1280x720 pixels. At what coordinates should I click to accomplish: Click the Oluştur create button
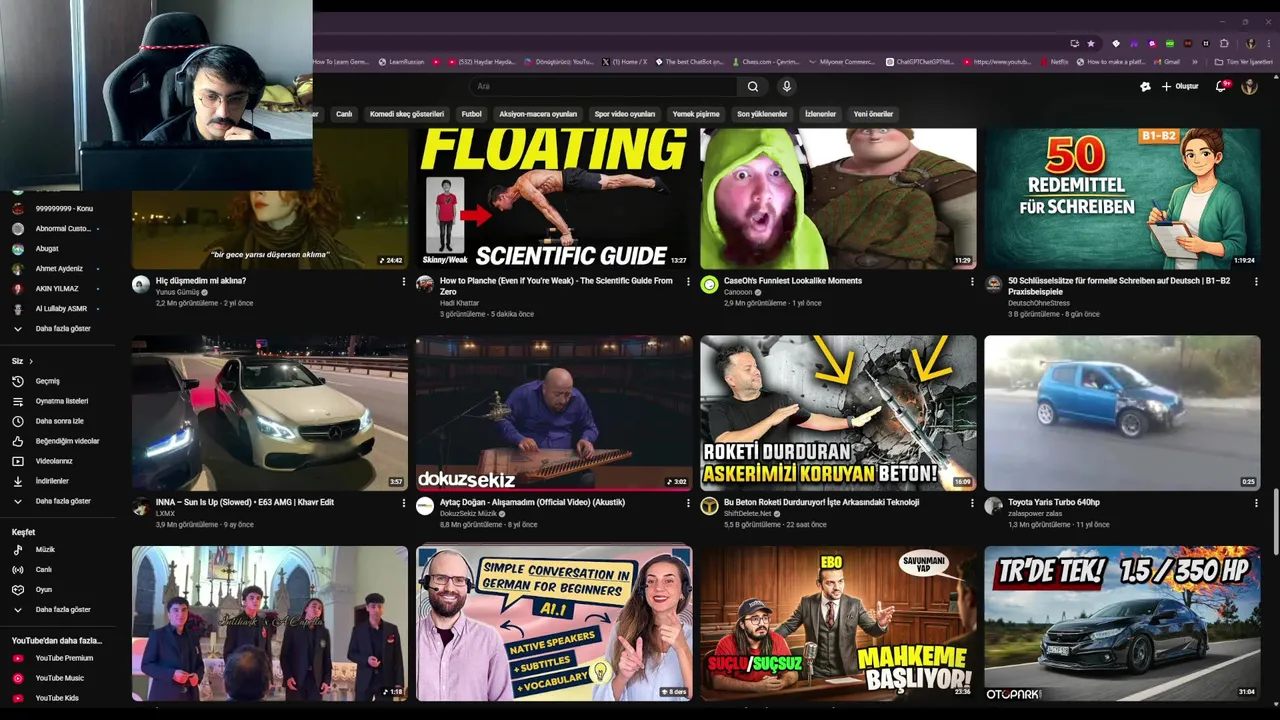[x=1180, y=86]
